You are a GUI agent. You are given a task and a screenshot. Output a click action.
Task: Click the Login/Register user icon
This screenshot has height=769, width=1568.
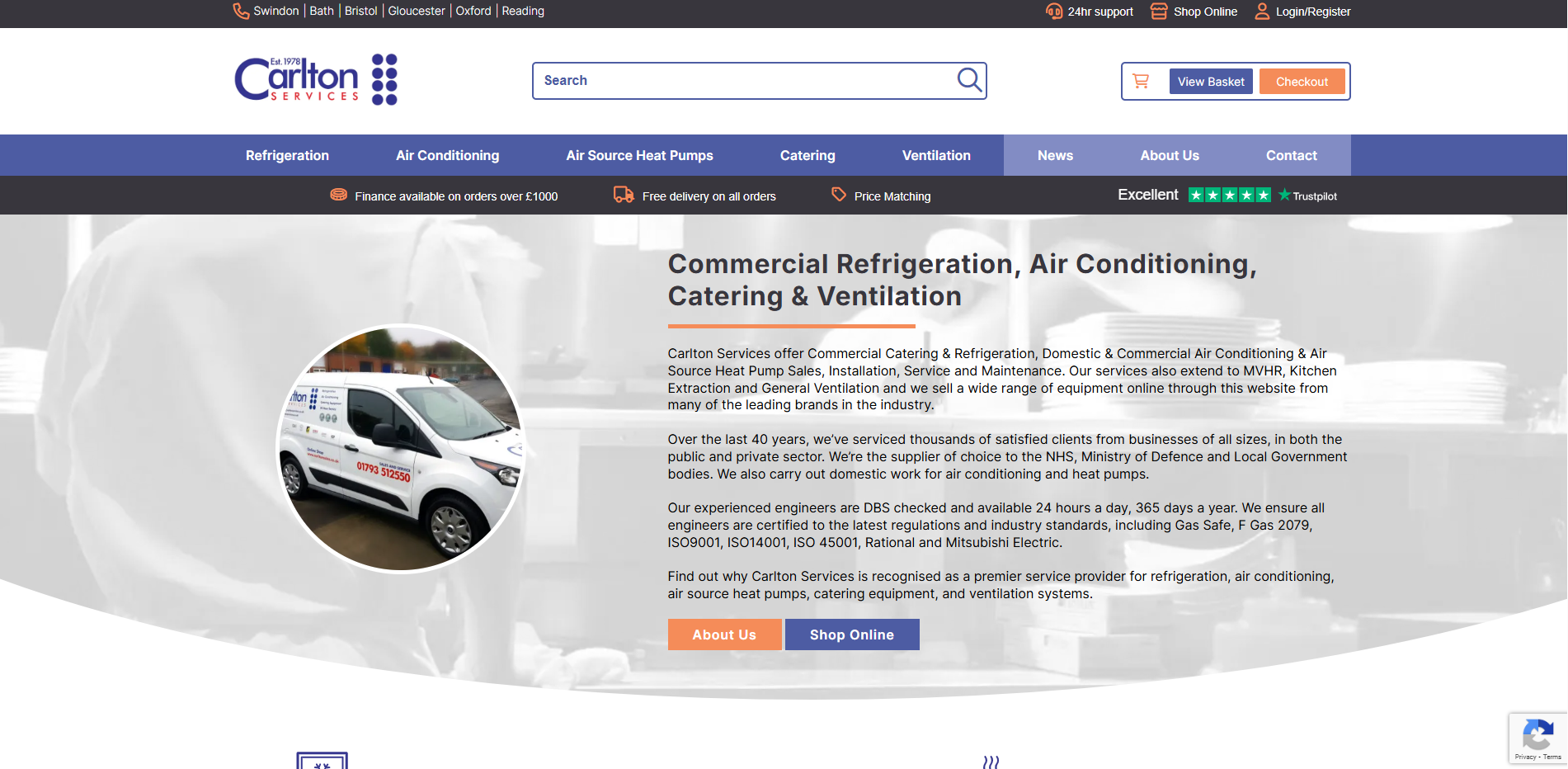(x=1261, y=12)
